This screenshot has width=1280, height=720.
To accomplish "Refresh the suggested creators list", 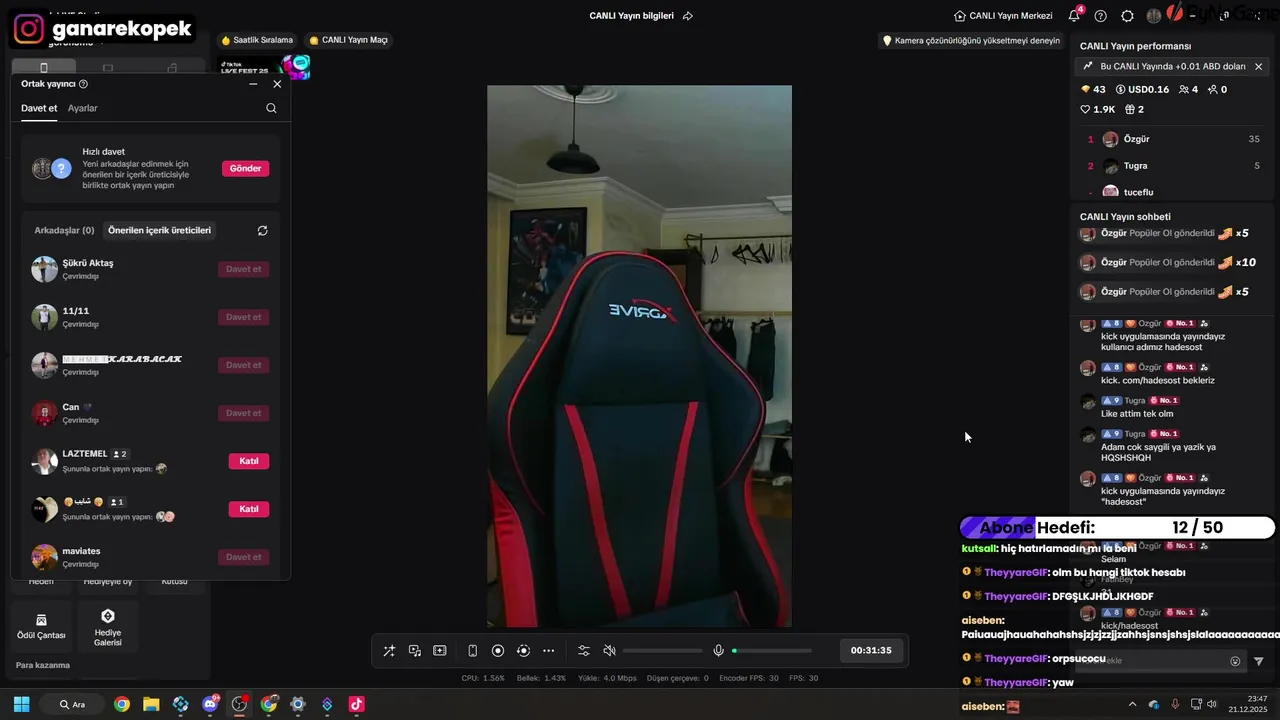I will click(262, 230).
